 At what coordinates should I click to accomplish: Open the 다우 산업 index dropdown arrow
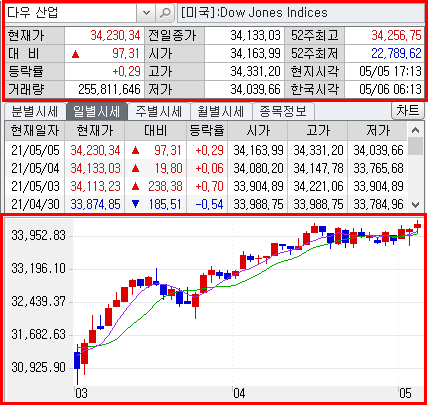pyautogui.click(x=146, y=13)
